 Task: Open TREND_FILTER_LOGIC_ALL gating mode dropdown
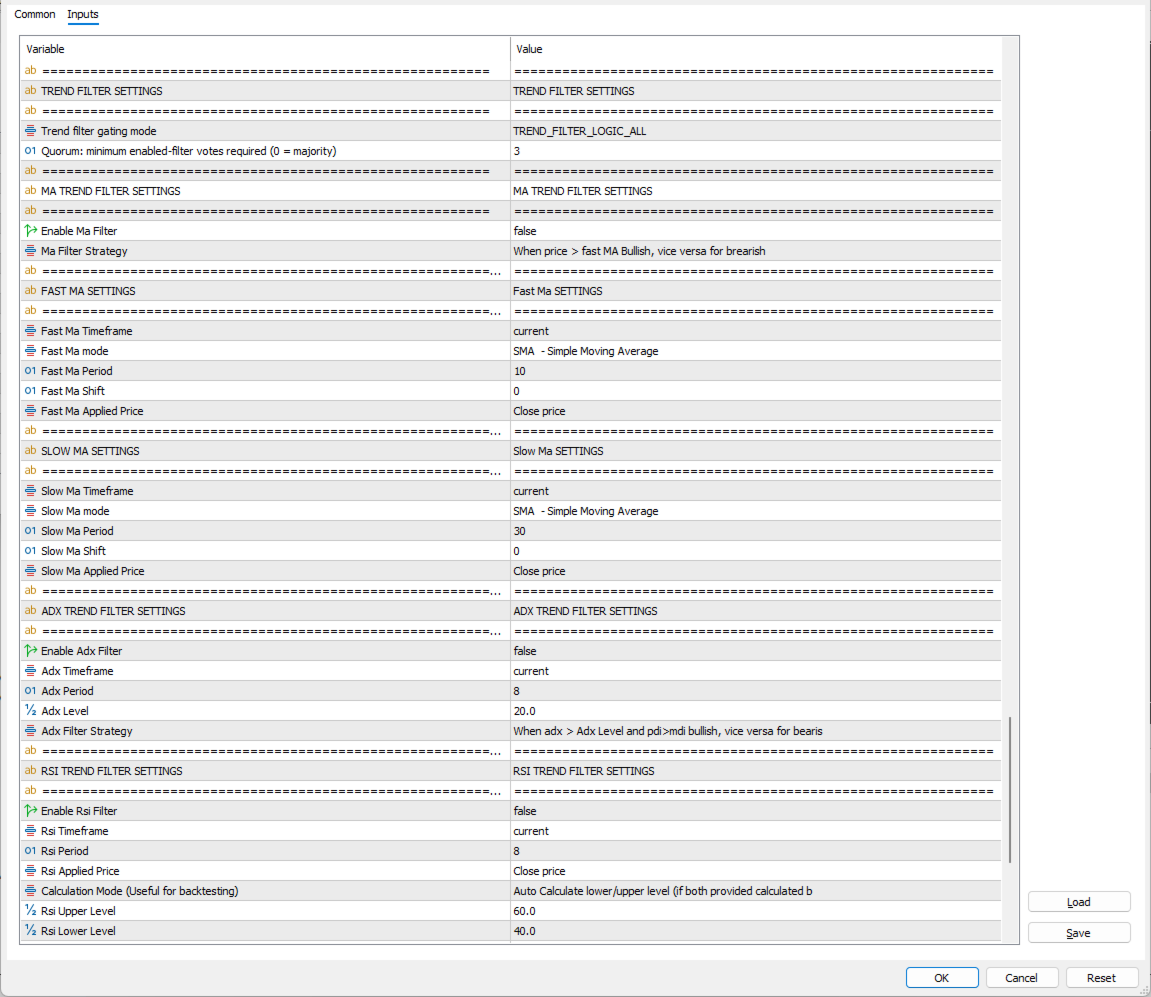[x=755, y=131]
